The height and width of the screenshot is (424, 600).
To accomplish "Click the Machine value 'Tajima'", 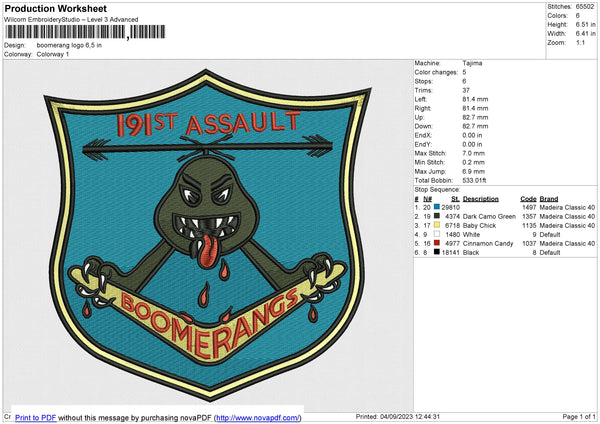I will pyautogui.click(x=472, y=63).
